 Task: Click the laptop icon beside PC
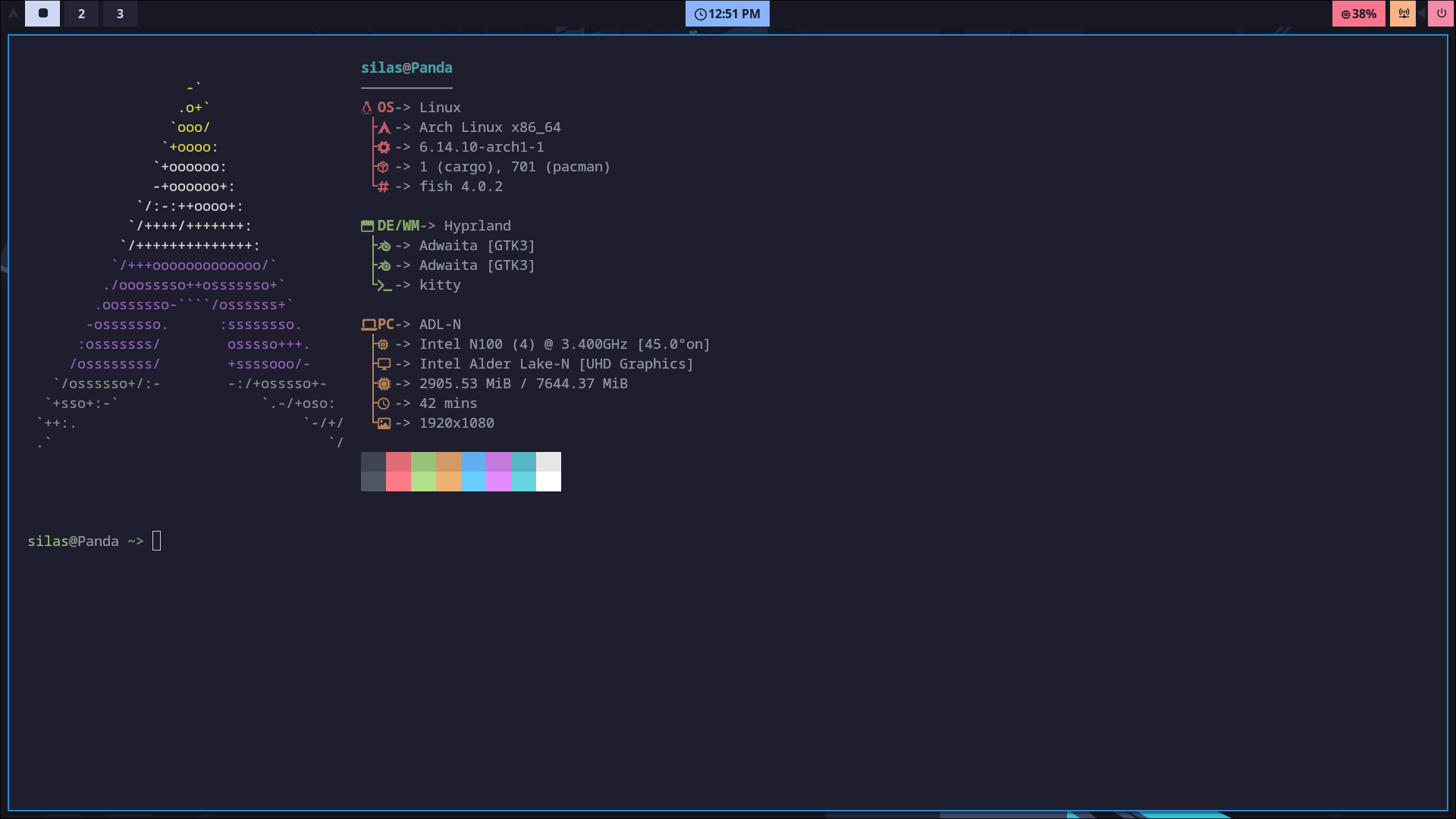369,325
